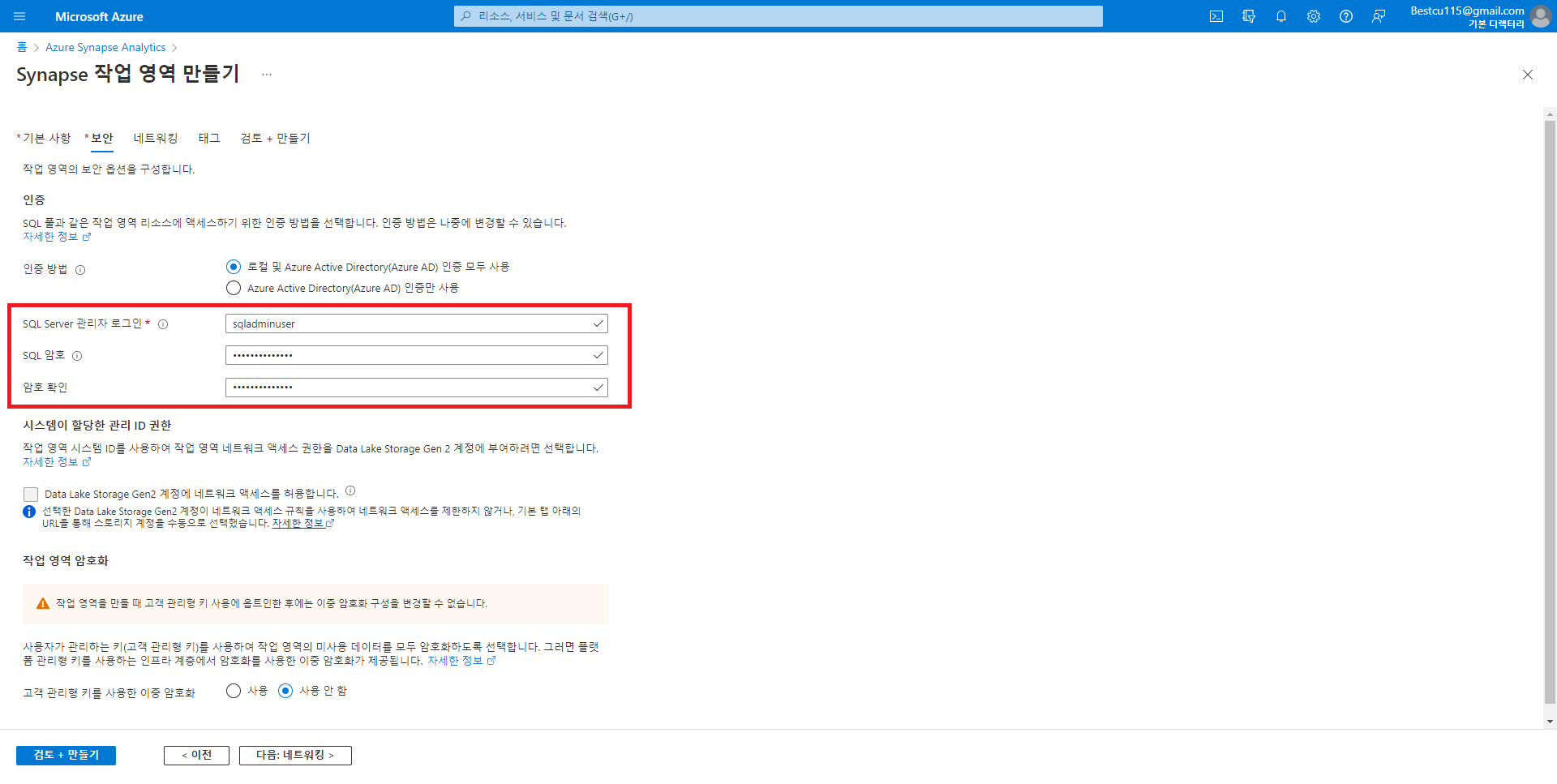Click the 검토 + 만들기 button

point(66,756)
